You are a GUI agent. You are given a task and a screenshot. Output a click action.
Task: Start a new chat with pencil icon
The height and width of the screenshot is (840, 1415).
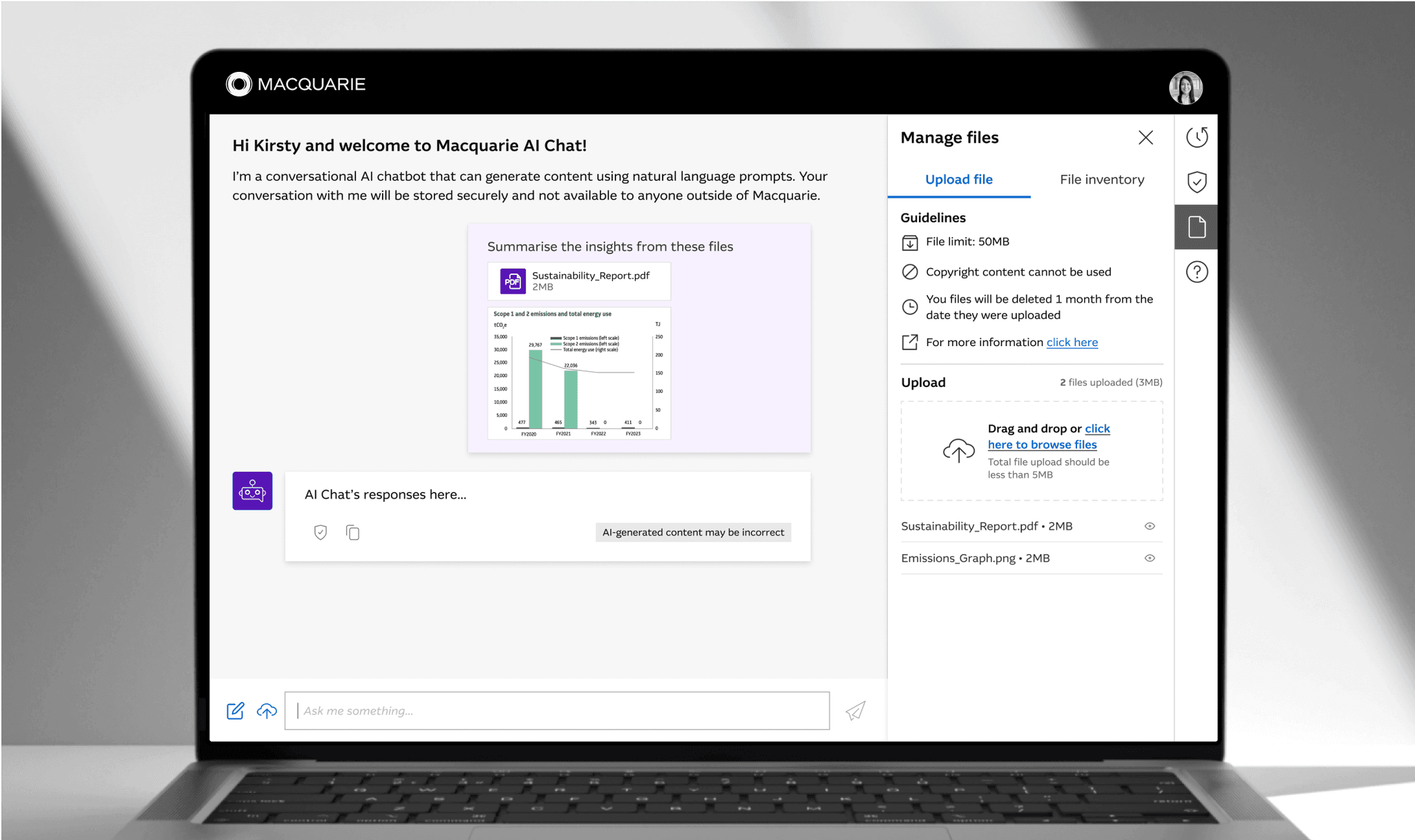point(236,711)
